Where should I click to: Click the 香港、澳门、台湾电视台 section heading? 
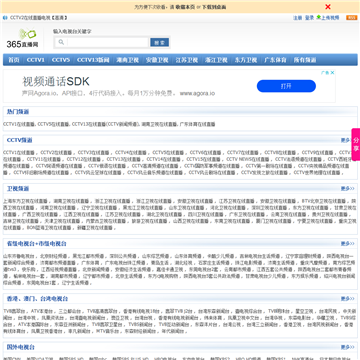38,299
